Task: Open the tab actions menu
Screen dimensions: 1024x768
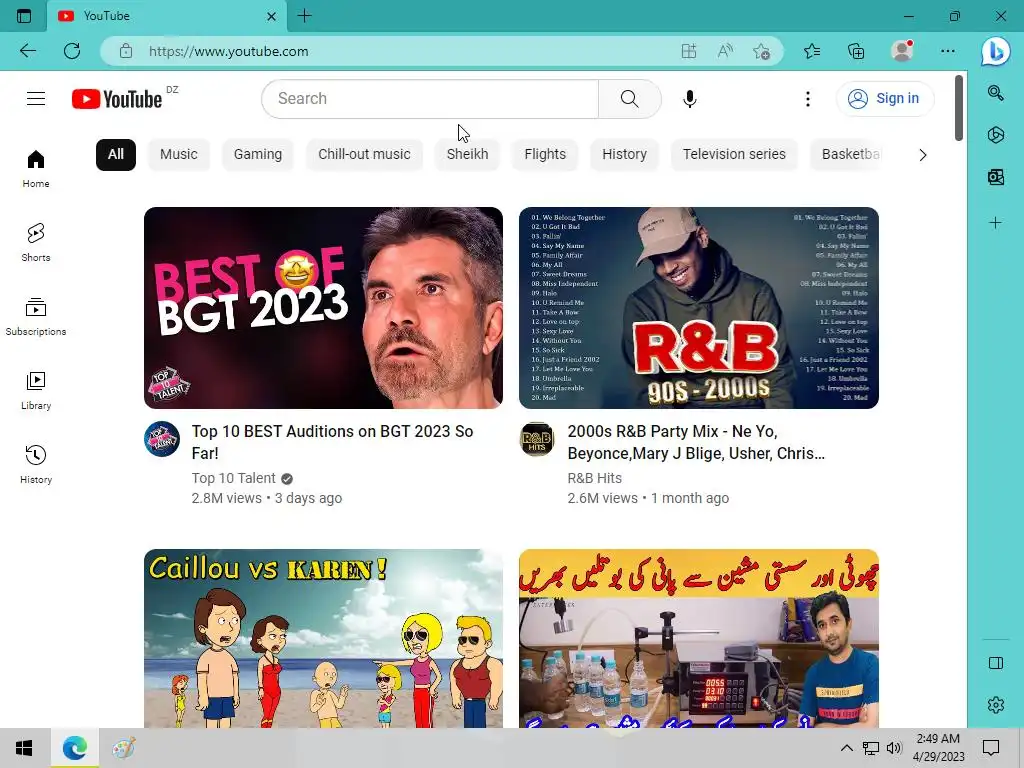Action: (x=24, y=16)
